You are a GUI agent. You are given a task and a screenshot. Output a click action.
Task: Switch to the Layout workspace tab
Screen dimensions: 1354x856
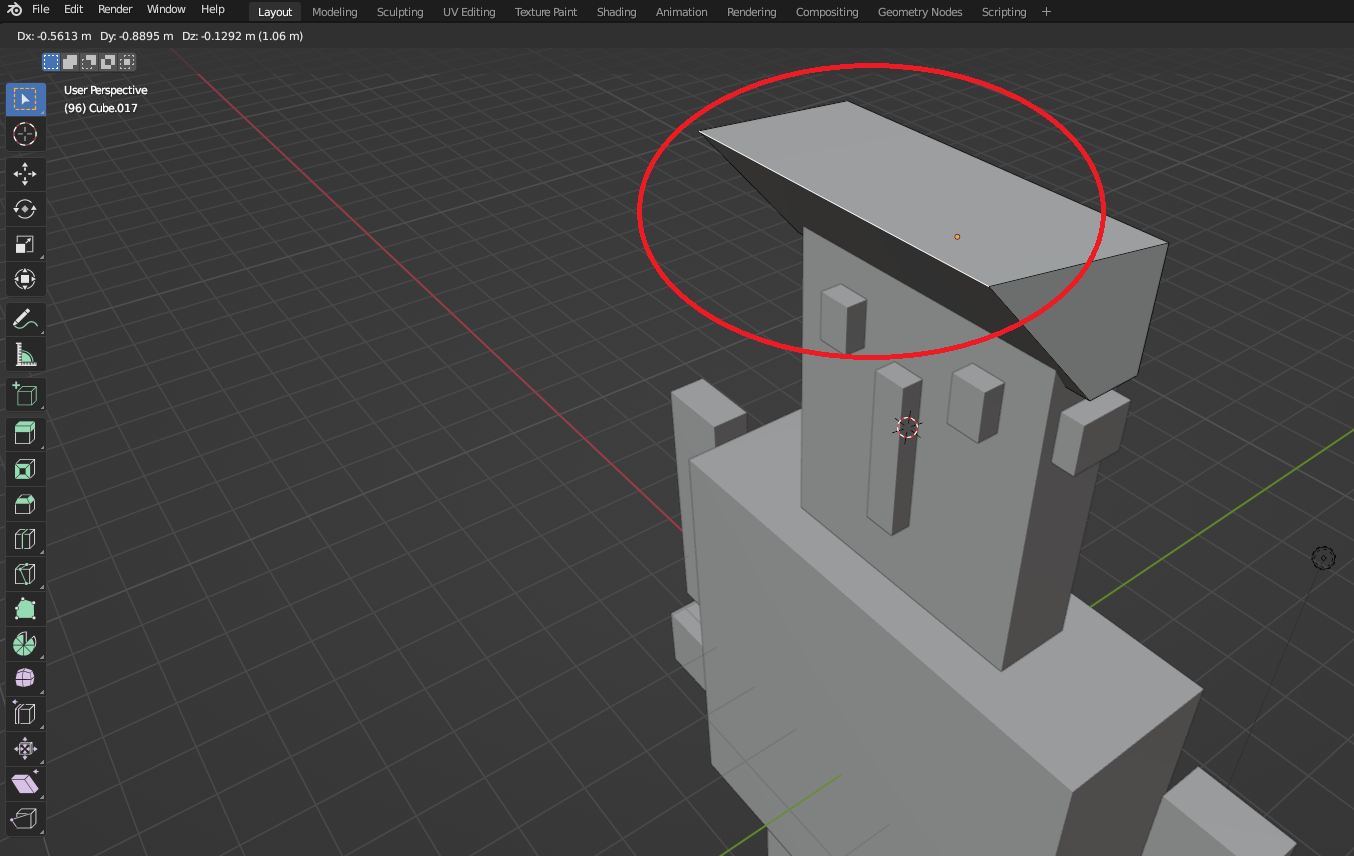click(x=275, y=12)
